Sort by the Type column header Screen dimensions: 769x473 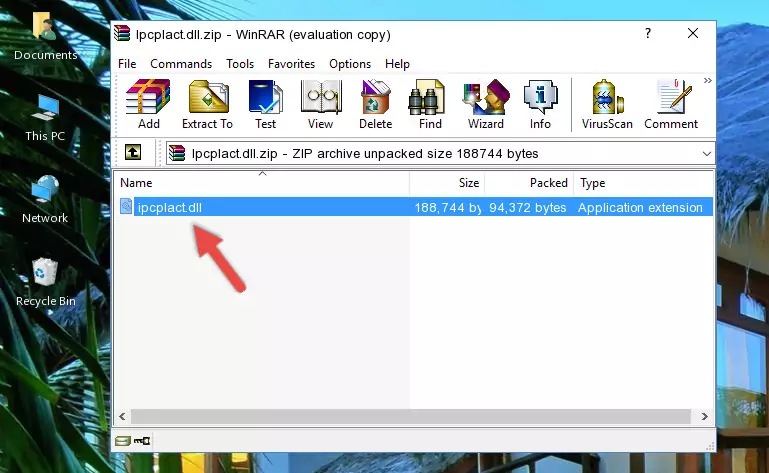643,183
